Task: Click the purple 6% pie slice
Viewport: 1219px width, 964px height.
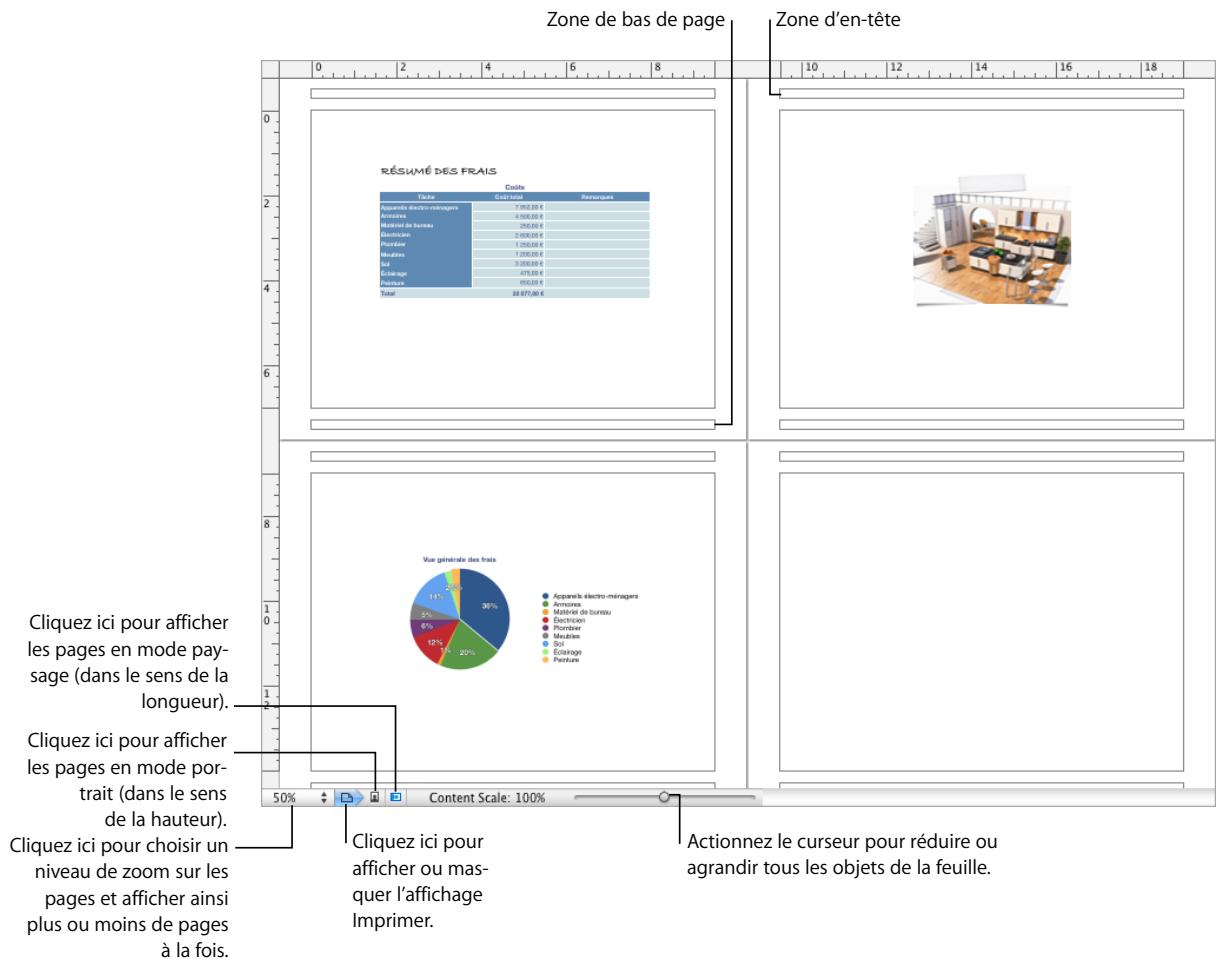Action: [x=424, y=627]
